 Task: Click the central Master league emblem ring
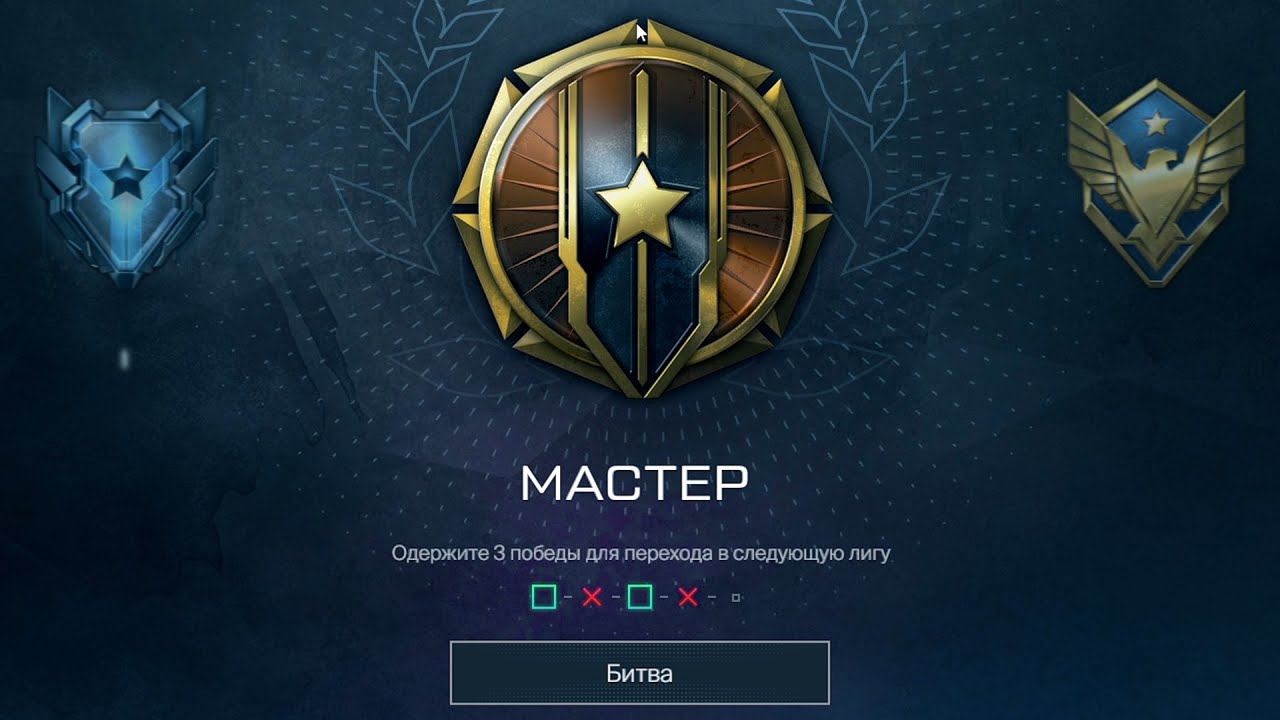640,211
